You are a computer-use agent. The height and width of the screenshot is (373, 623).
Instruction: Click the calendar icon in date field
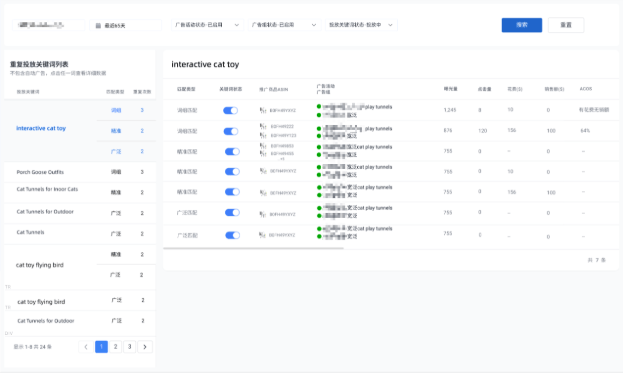(98, 25)
